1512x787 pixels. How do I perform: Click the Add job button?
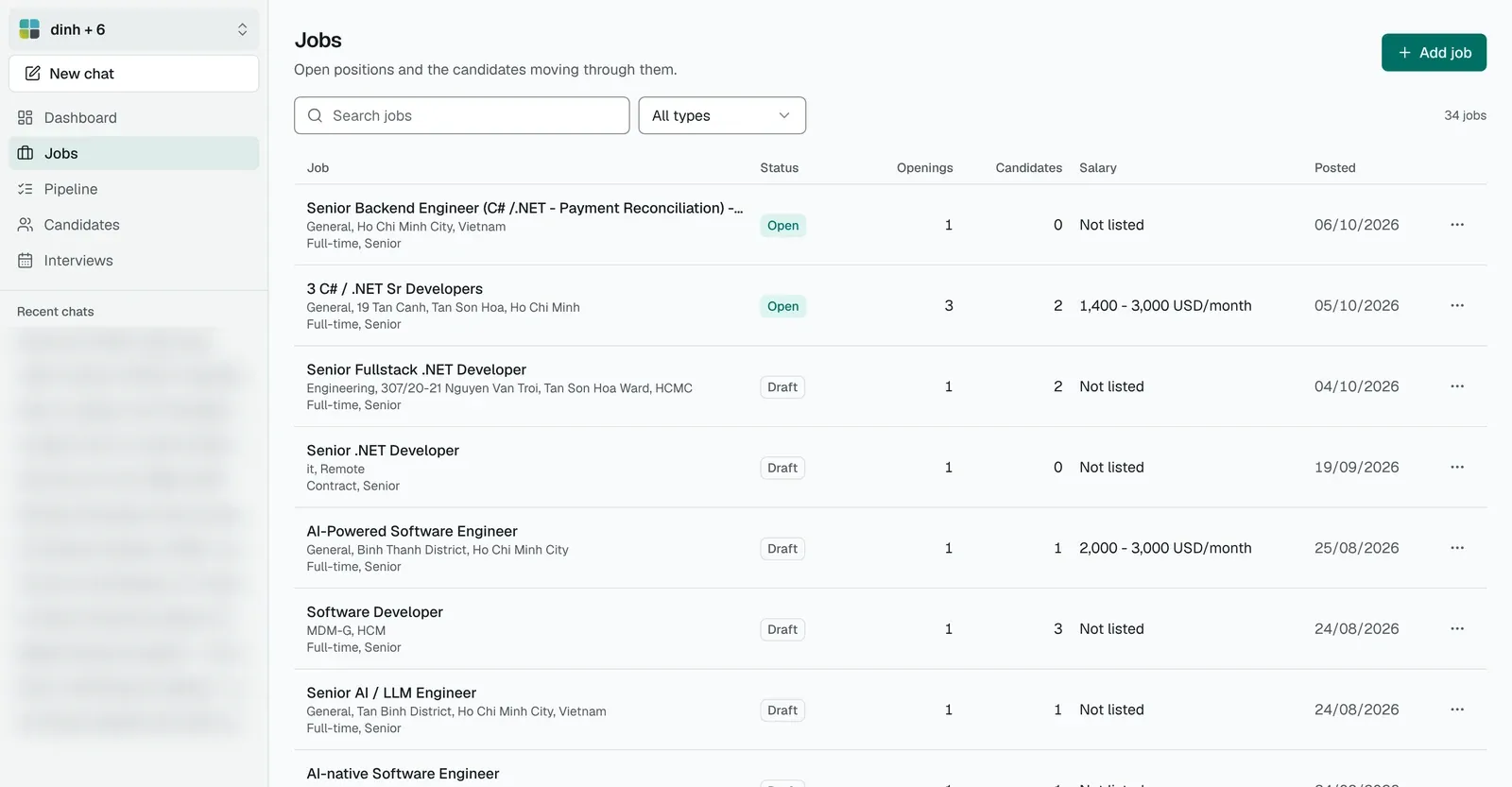[1434, 53]
